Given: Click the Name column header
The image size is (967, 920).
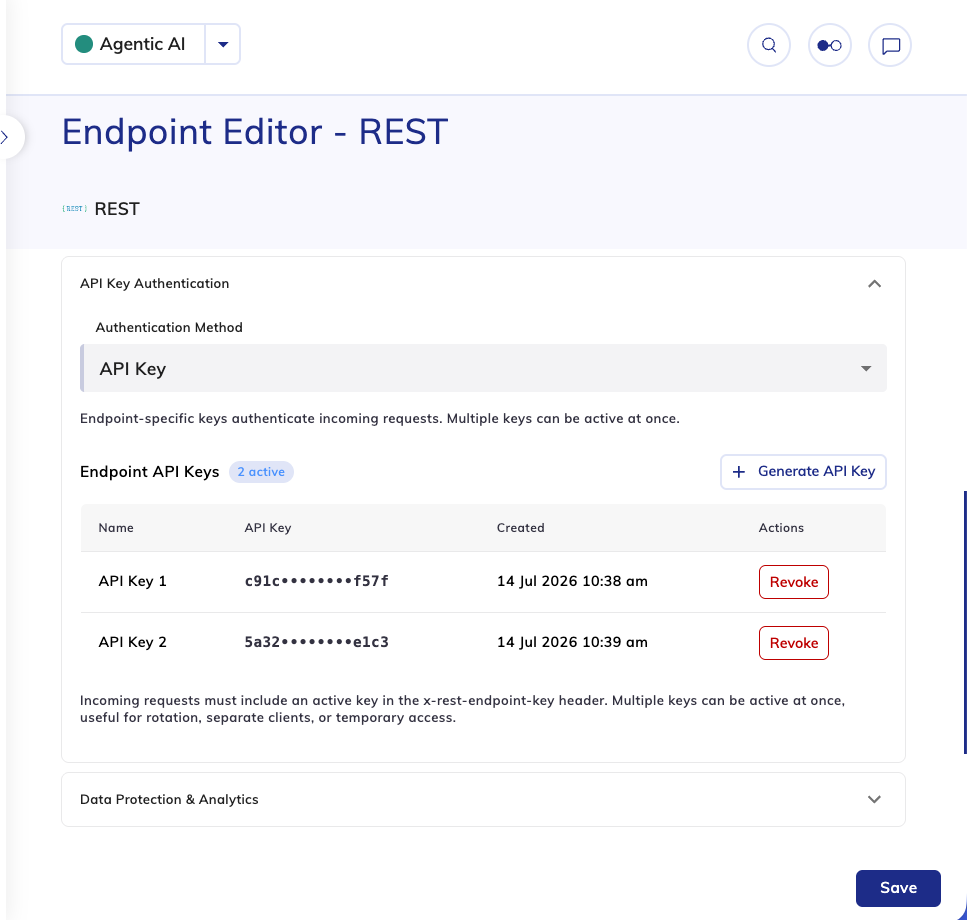Looking at the screenshot, I should click(x=116, y=528).
